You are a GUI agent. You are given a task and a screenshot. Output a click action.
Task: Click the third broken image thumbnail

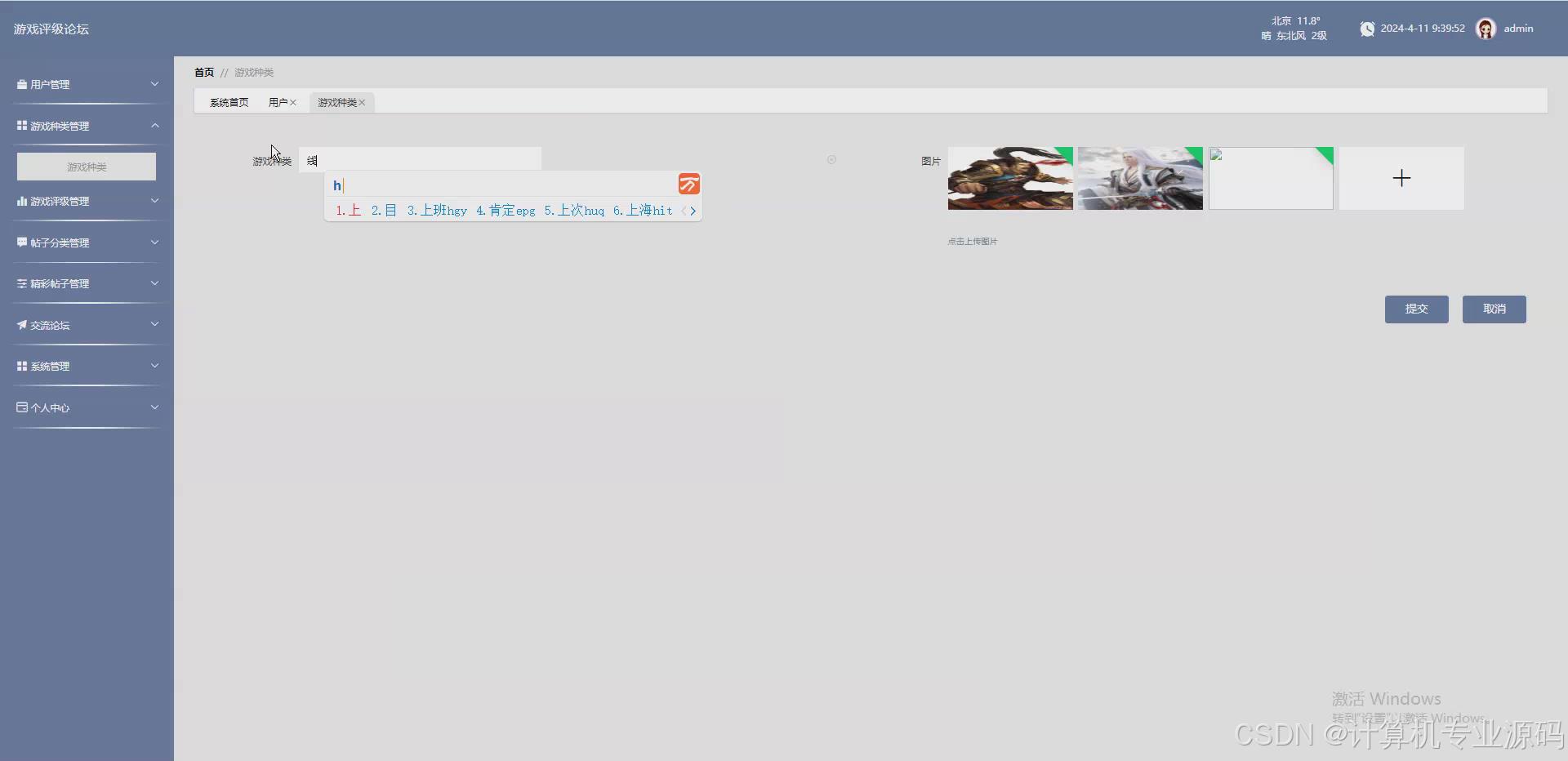click(1271, 178)
